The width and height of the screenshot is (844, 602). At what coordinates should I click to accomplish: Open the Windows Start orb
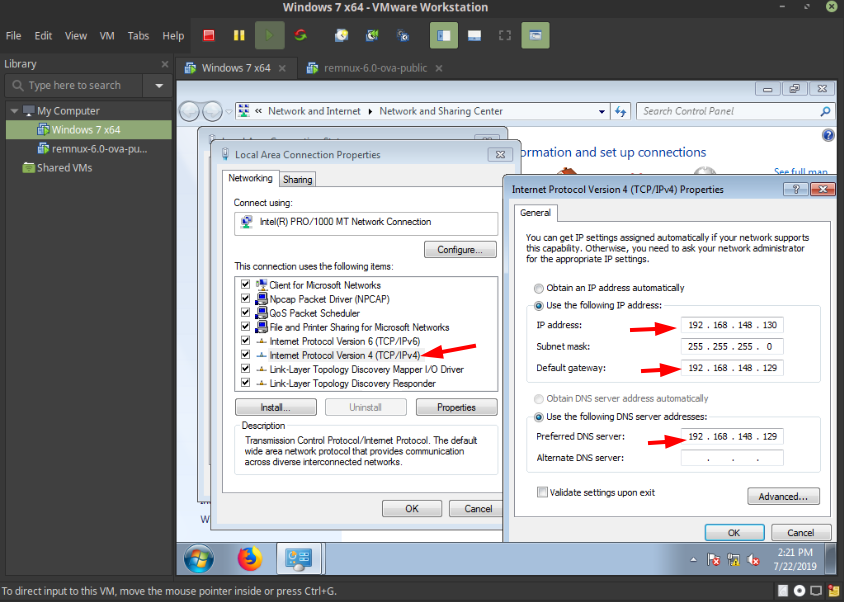(x=199, y=559)
